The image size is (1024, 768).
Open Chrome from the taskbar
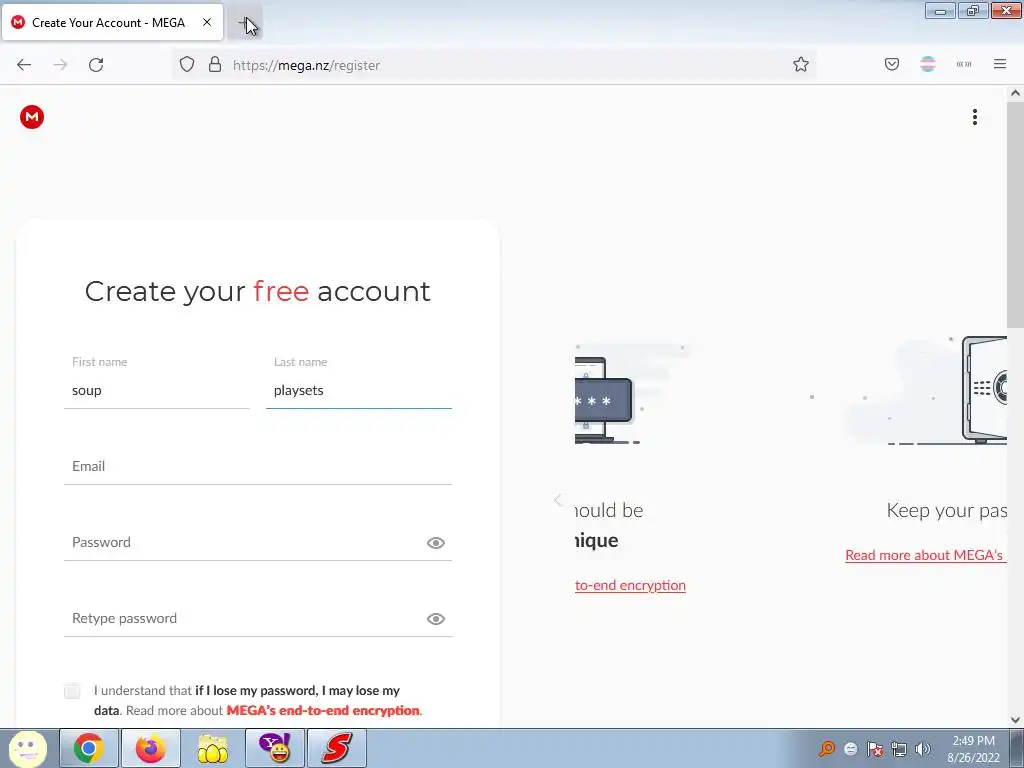click(88, 748)
